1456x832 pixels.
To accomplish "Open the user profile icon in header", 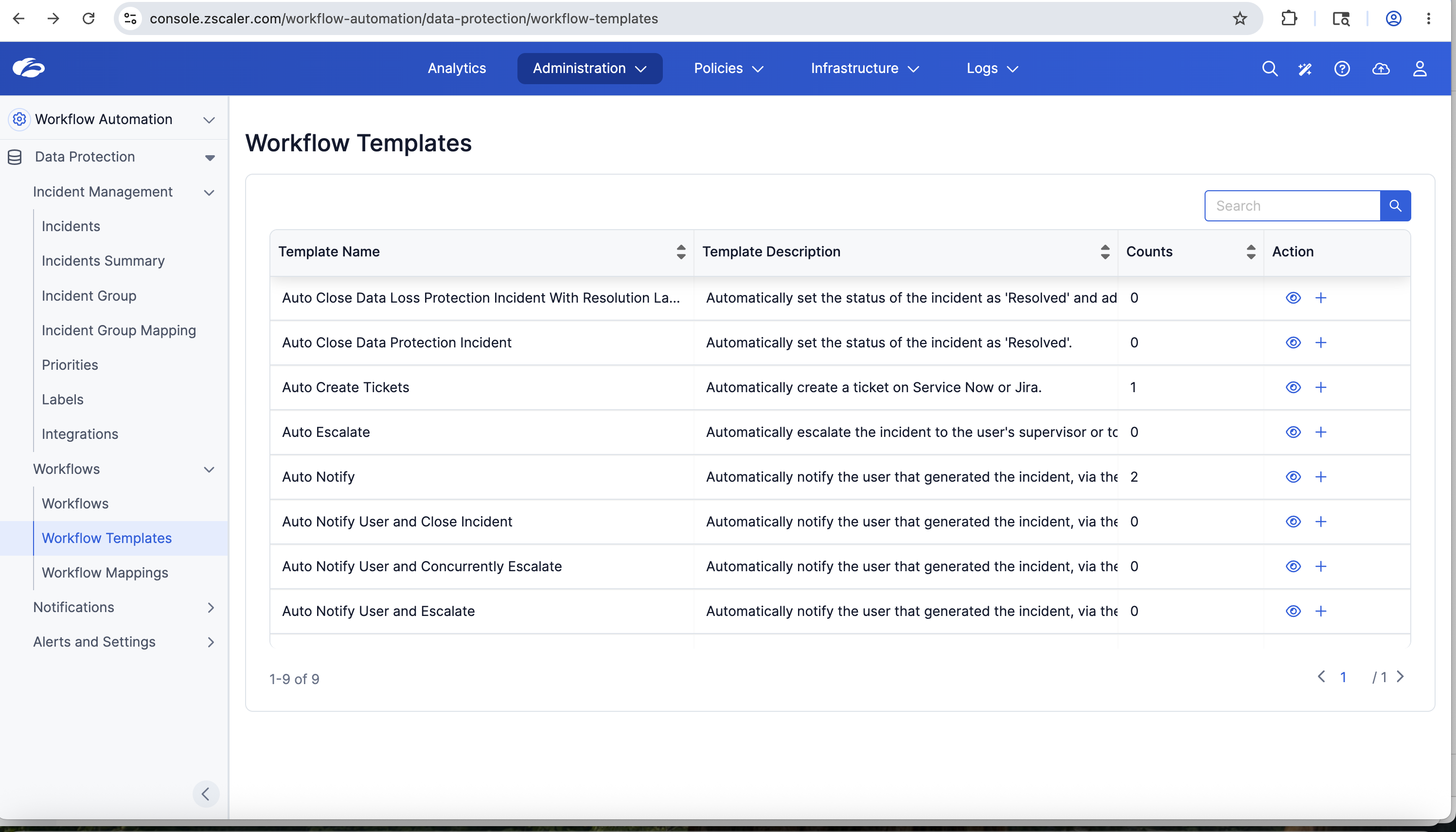I will 1420,69.
